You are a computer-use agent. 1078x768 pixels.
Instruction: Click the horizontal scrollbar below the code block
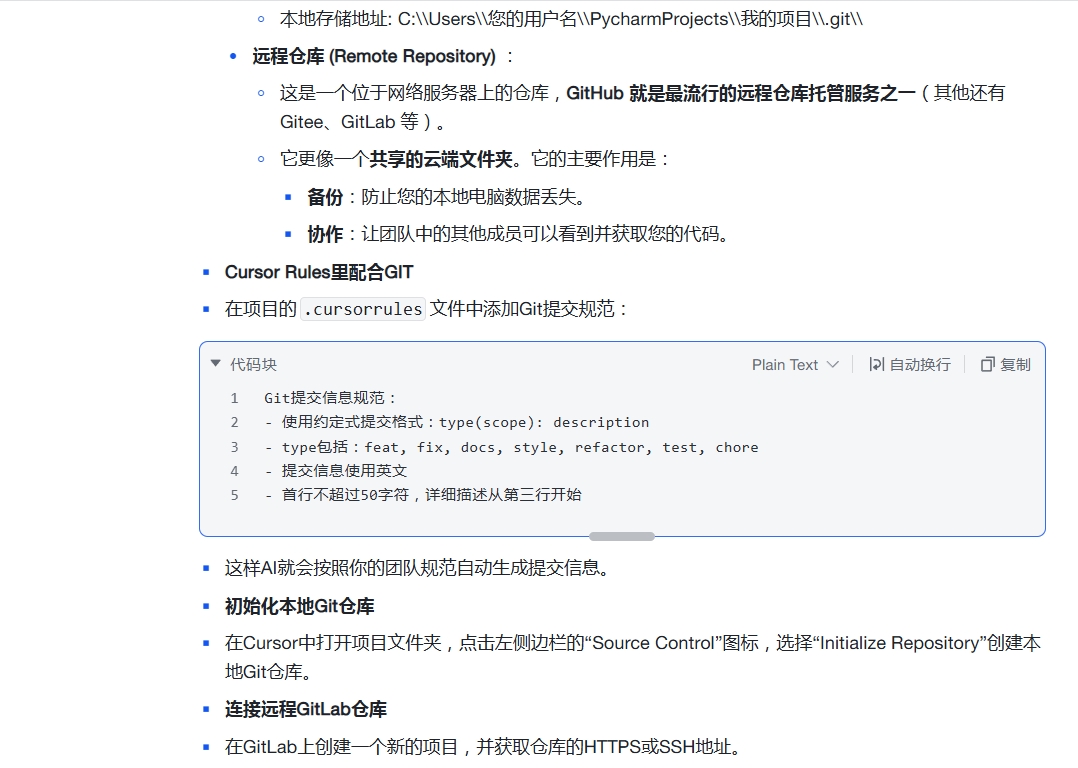click(x=621, y=536)
